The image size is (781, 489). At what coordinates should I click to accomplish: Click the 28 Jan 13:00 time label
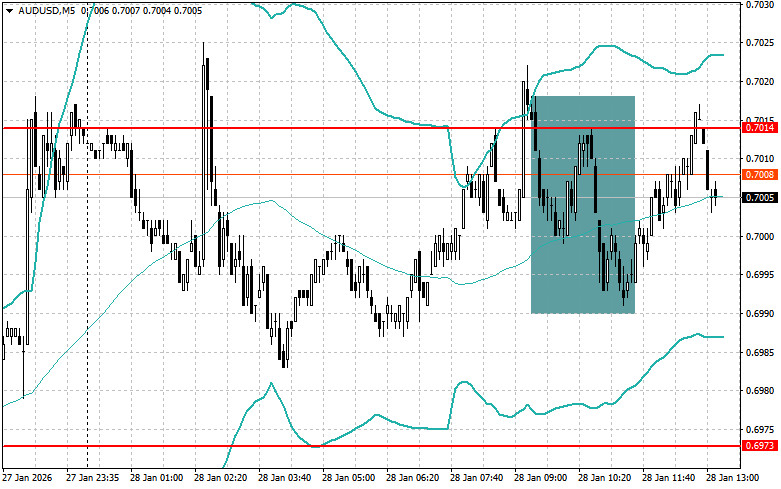(x=733, y=478)
